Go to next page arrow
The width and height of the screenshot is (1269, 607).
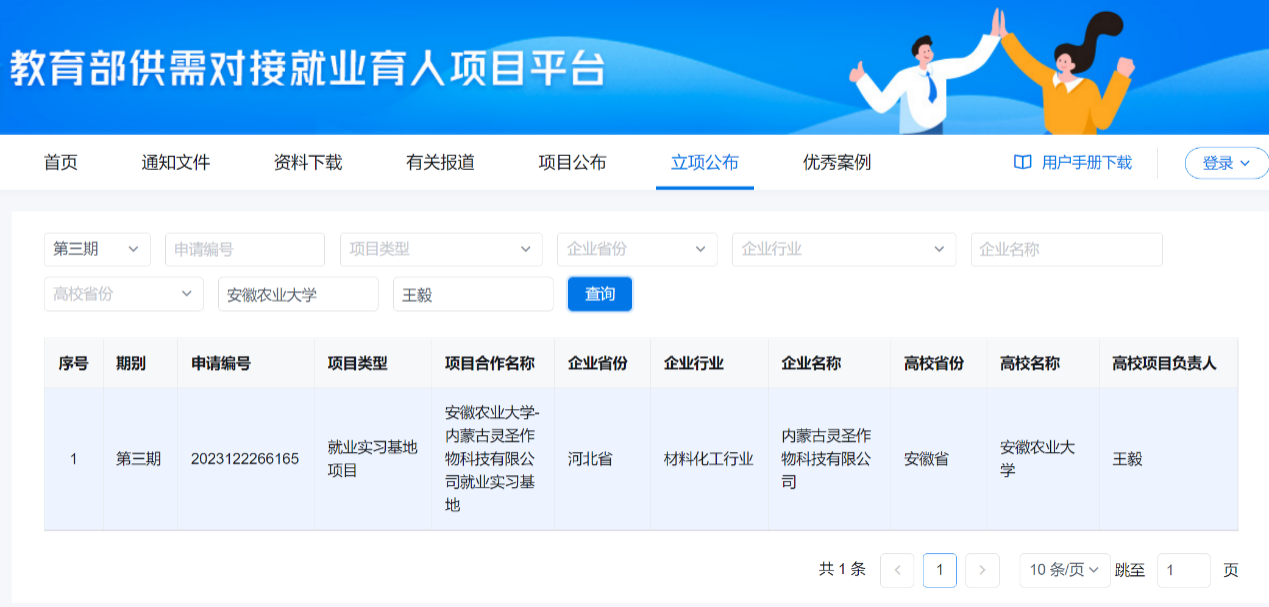click(x=982, y=570)
